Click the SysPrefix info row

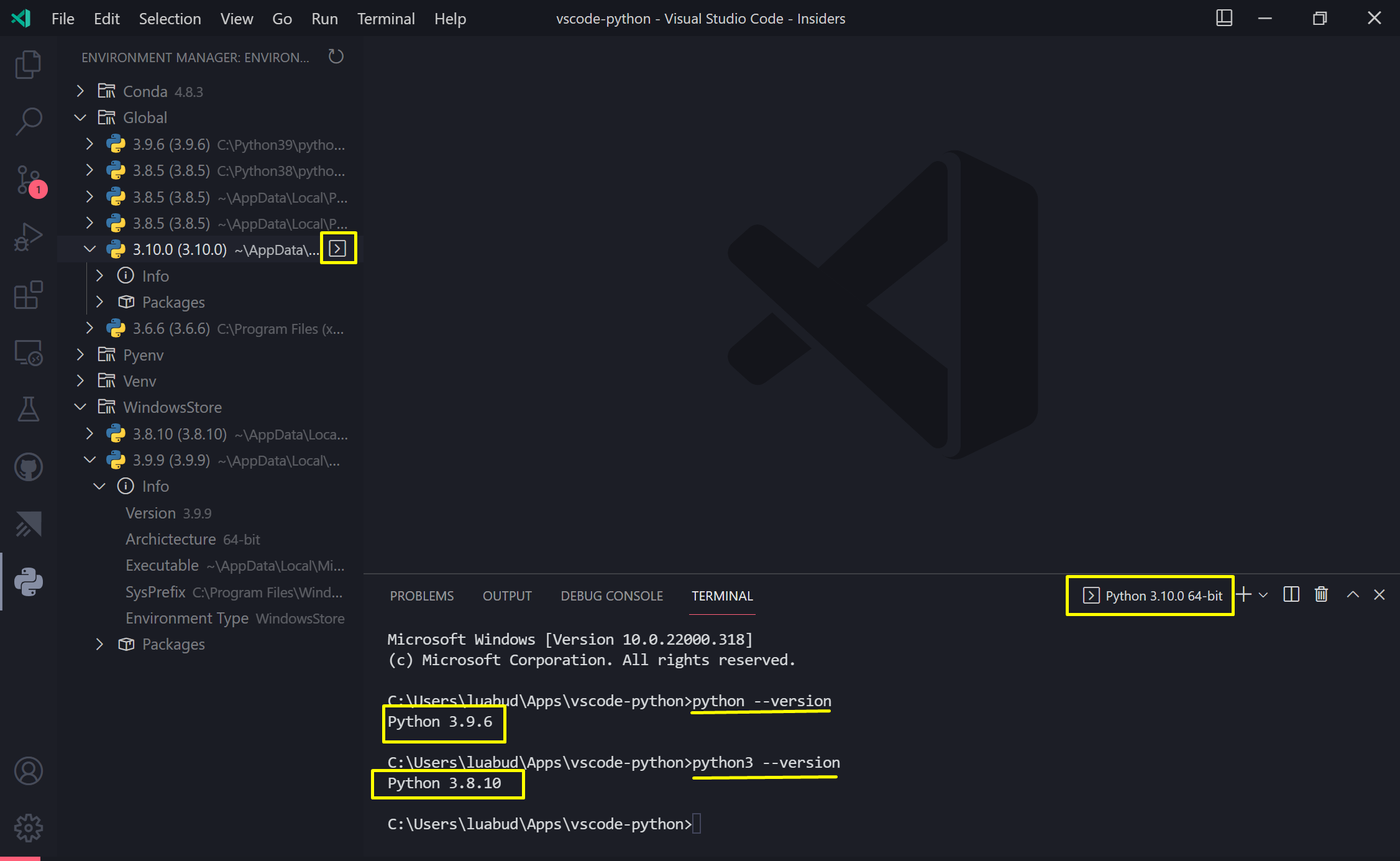pyautogui.click(x=210, y=592)
